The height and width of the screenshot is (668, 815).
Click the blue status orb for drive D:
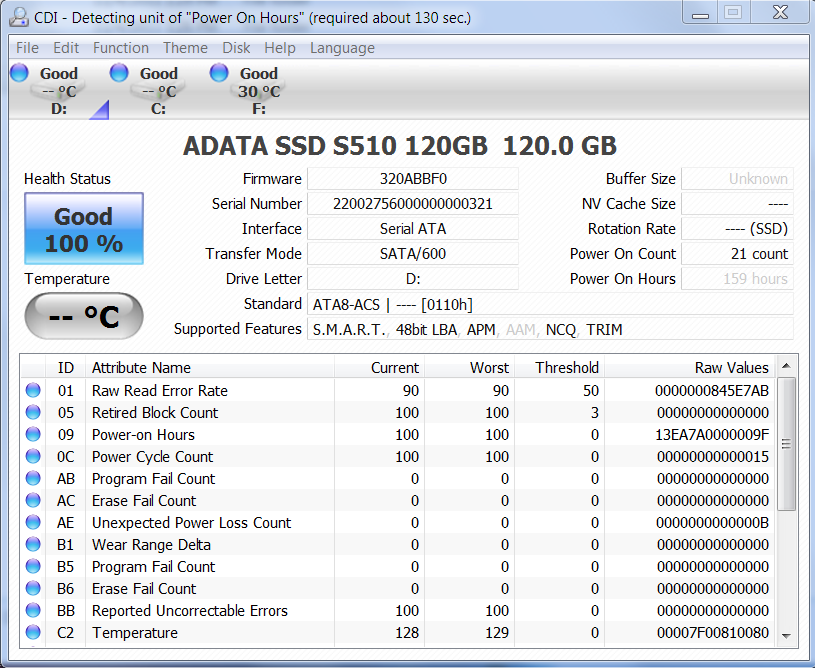pyautogui.click(x=19, y=73)
